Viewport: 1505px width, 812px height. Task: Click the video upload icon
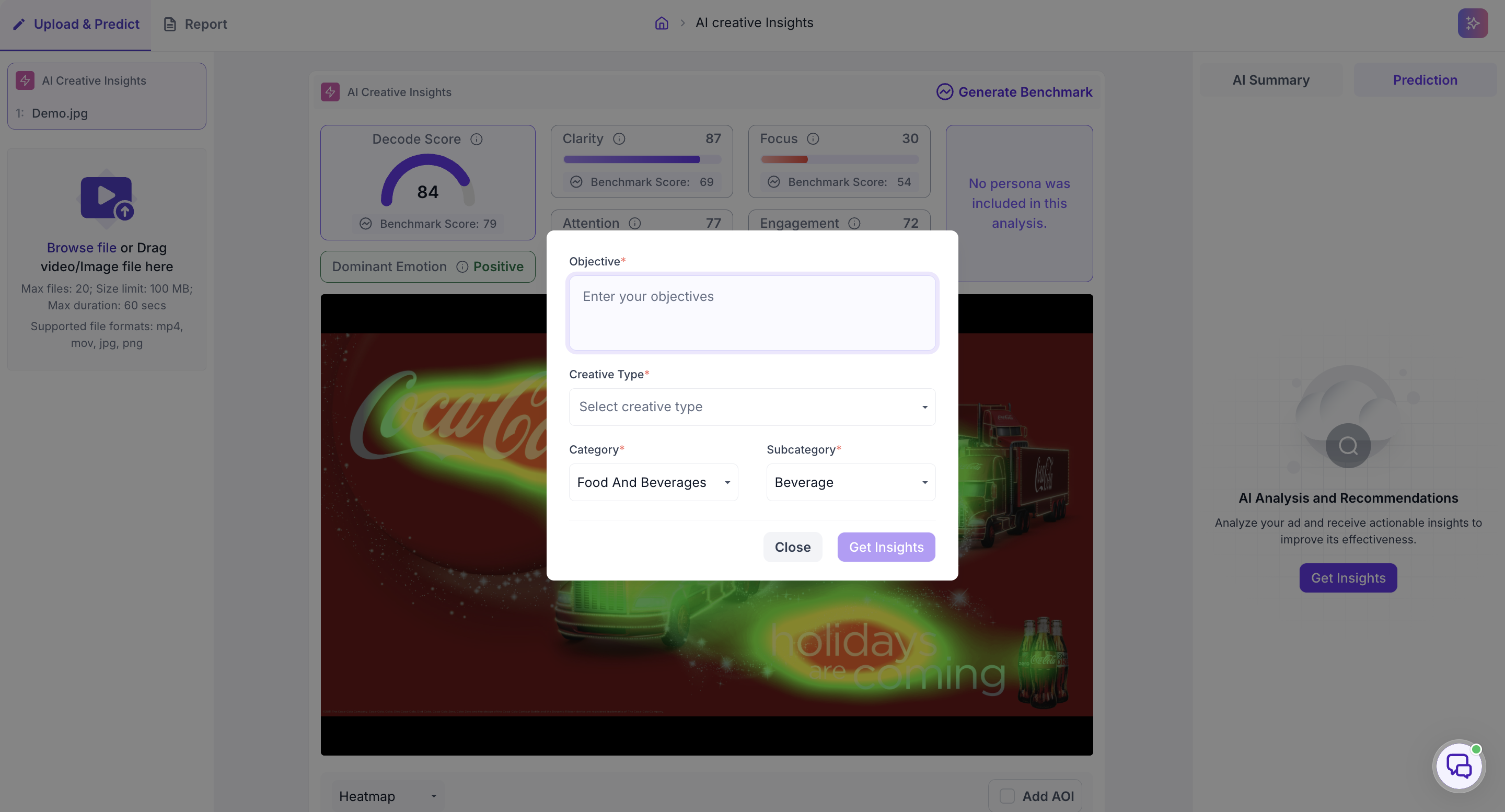[106, 198]
